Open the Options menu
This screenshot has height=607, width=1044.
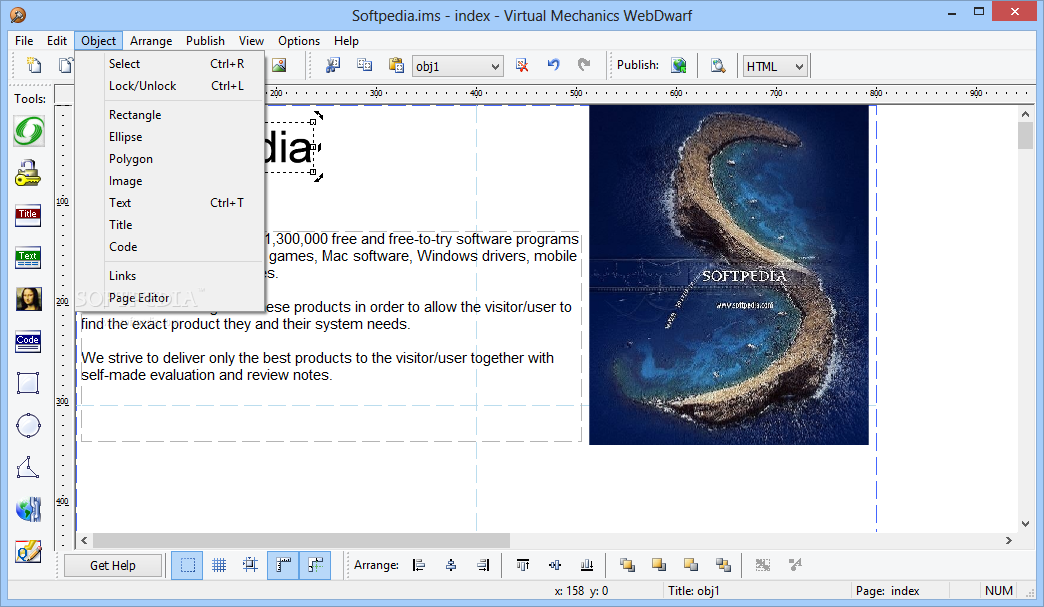tap(299, 41)
